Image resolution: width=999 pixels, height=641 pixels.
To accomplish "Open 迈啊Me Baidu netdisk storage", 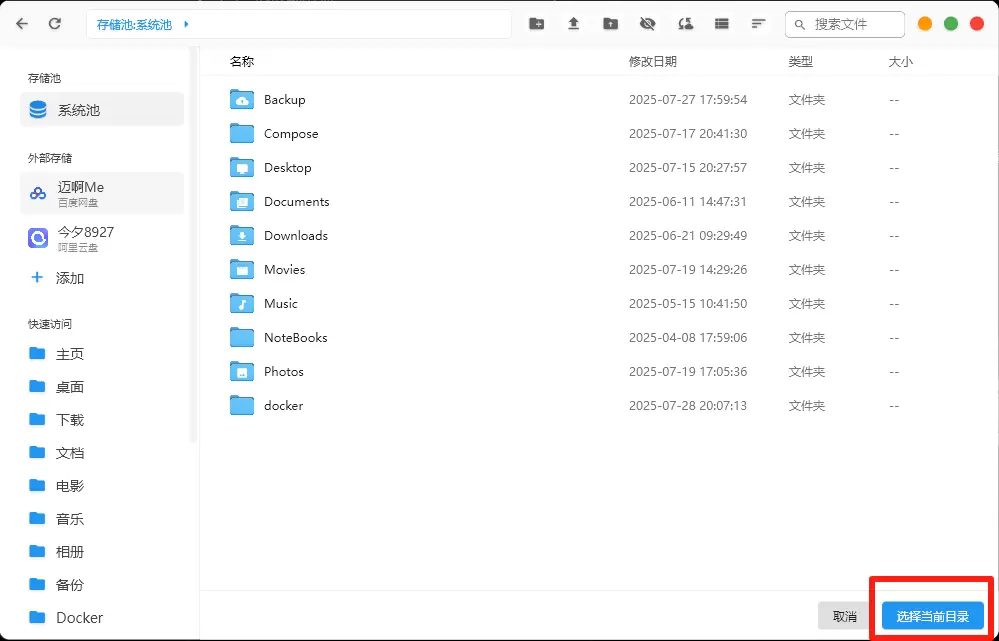I will pos(102,194).
